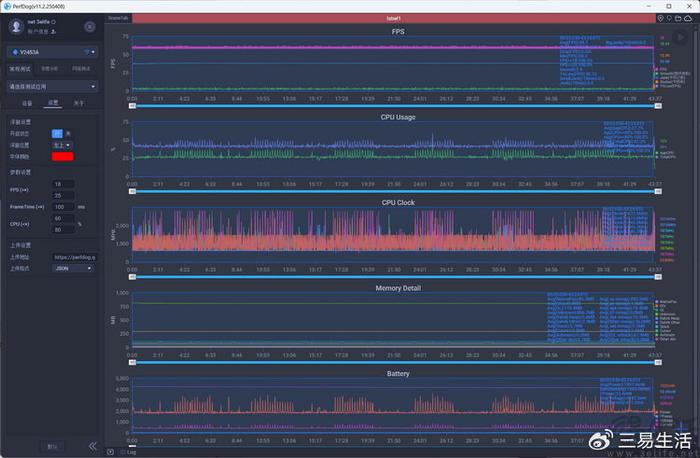
Task: Toggle the Log checkbox
Action: (x=123, y=452)
